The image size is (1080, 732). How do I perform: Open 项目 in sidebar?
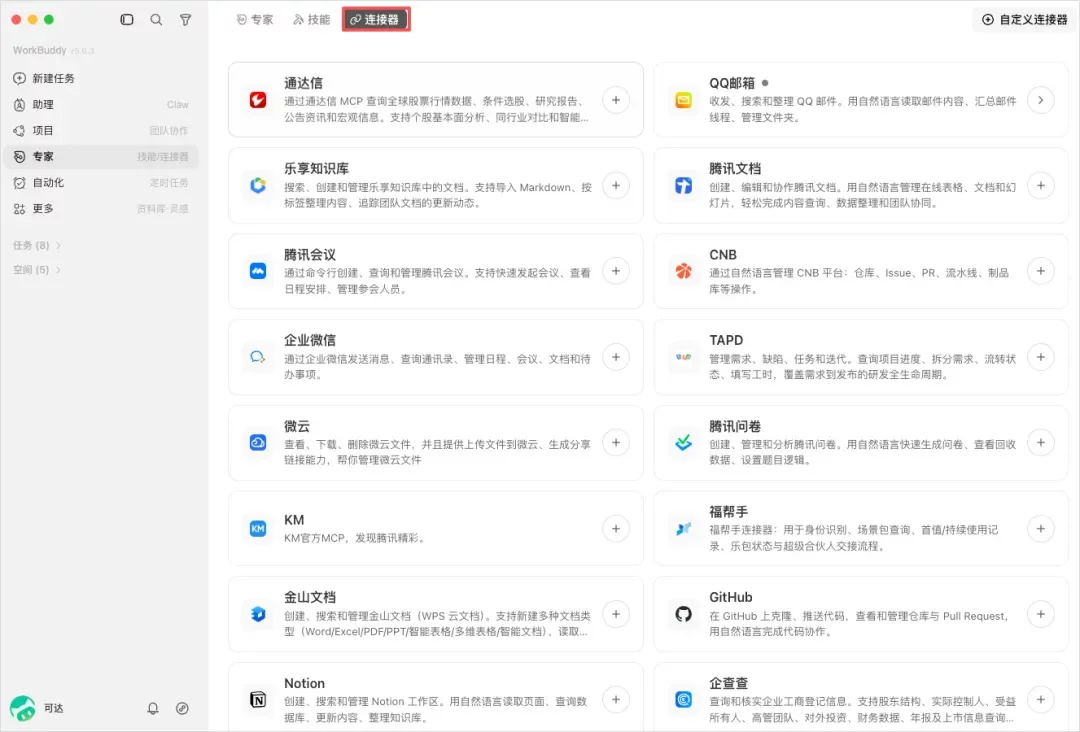point(101,130)
